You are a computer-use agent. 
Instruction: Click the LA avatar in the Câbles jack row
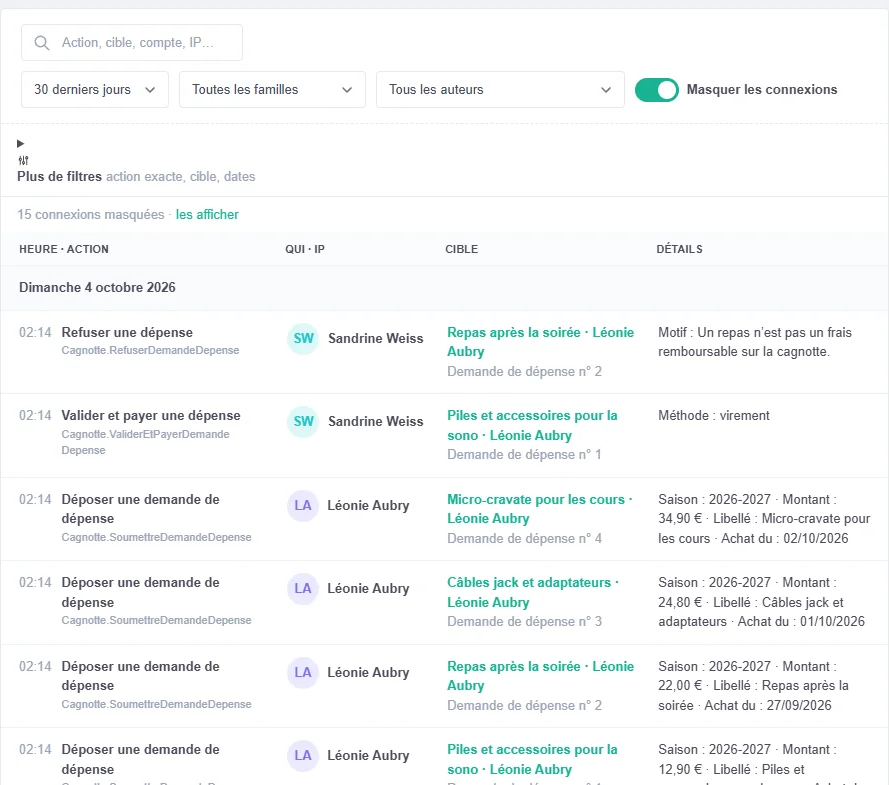pos(303,588)
